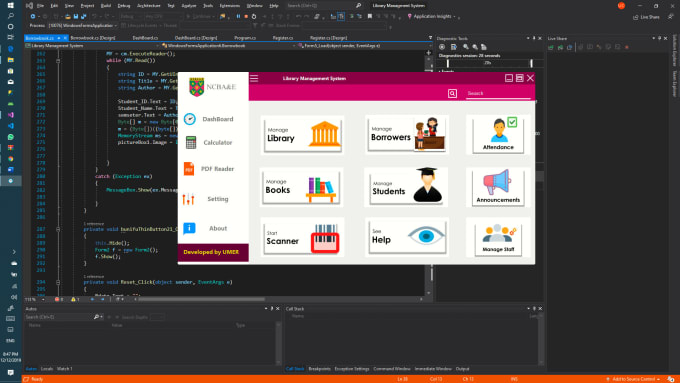Click Add to Source Control in status bar
The width and height of the screenshot is (680, 383).
[633, 379]
